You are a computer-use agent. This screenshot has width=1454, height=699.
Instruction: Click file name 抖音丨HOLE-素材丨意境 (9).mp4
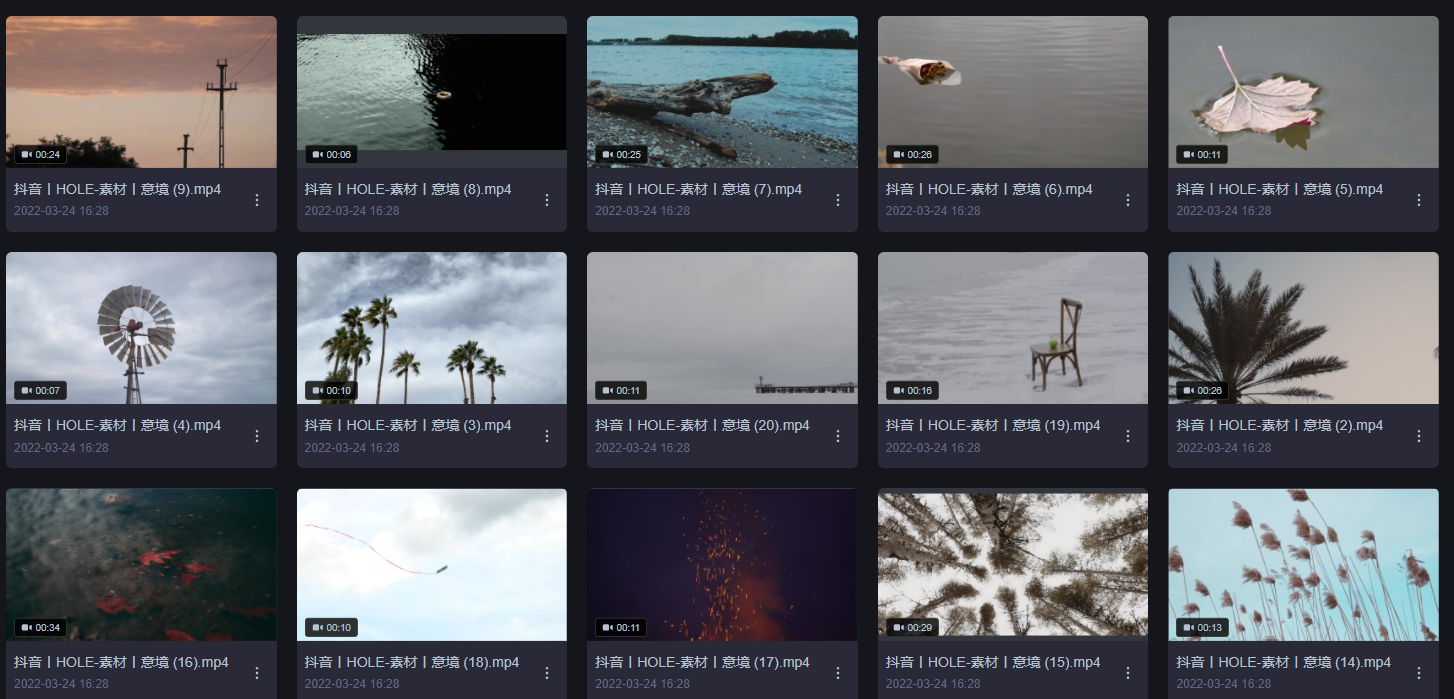pyautogui.click(x=118, y=189)
